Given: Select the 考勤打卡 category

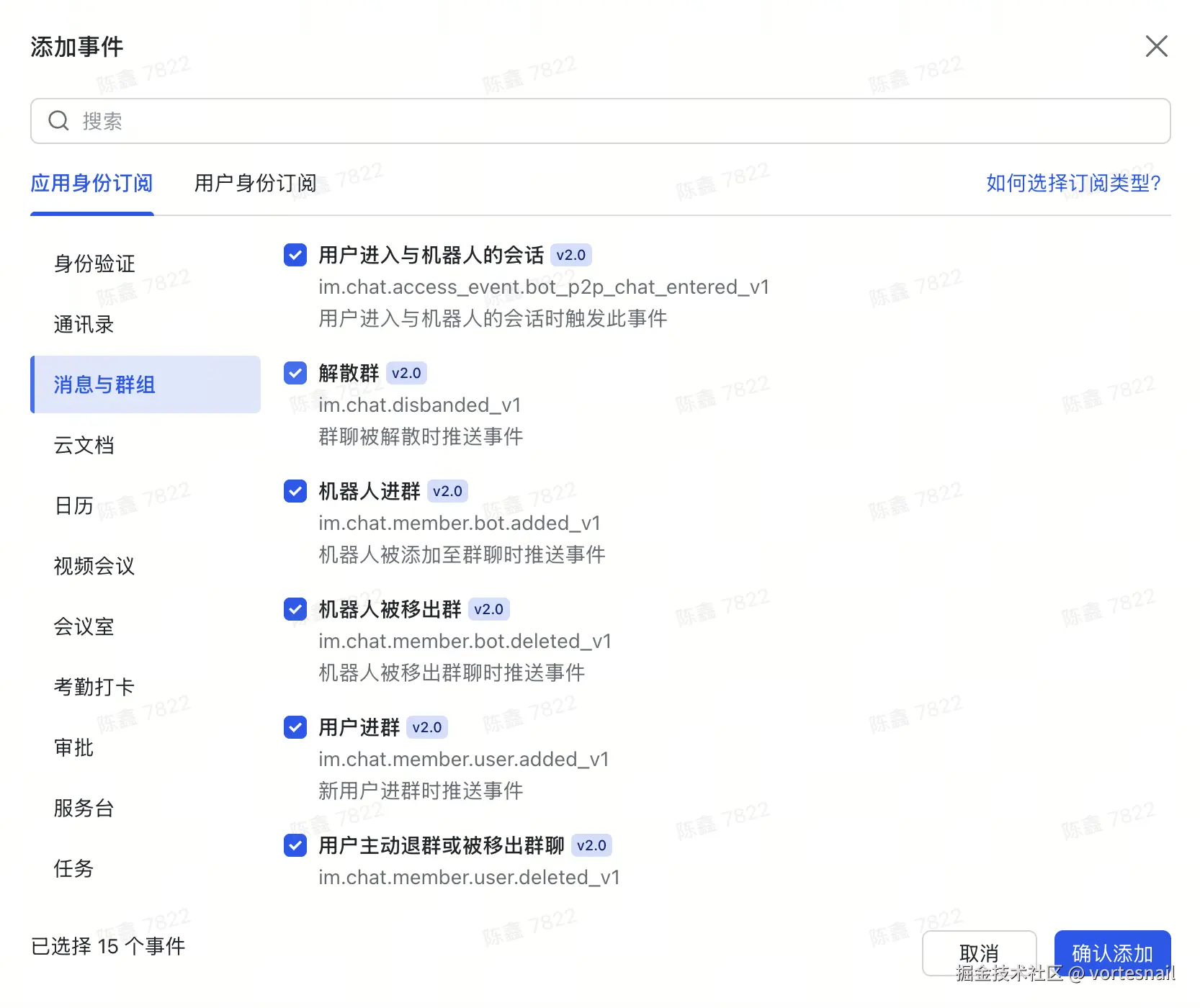Looking at the screenshot, I should [94, 686].
